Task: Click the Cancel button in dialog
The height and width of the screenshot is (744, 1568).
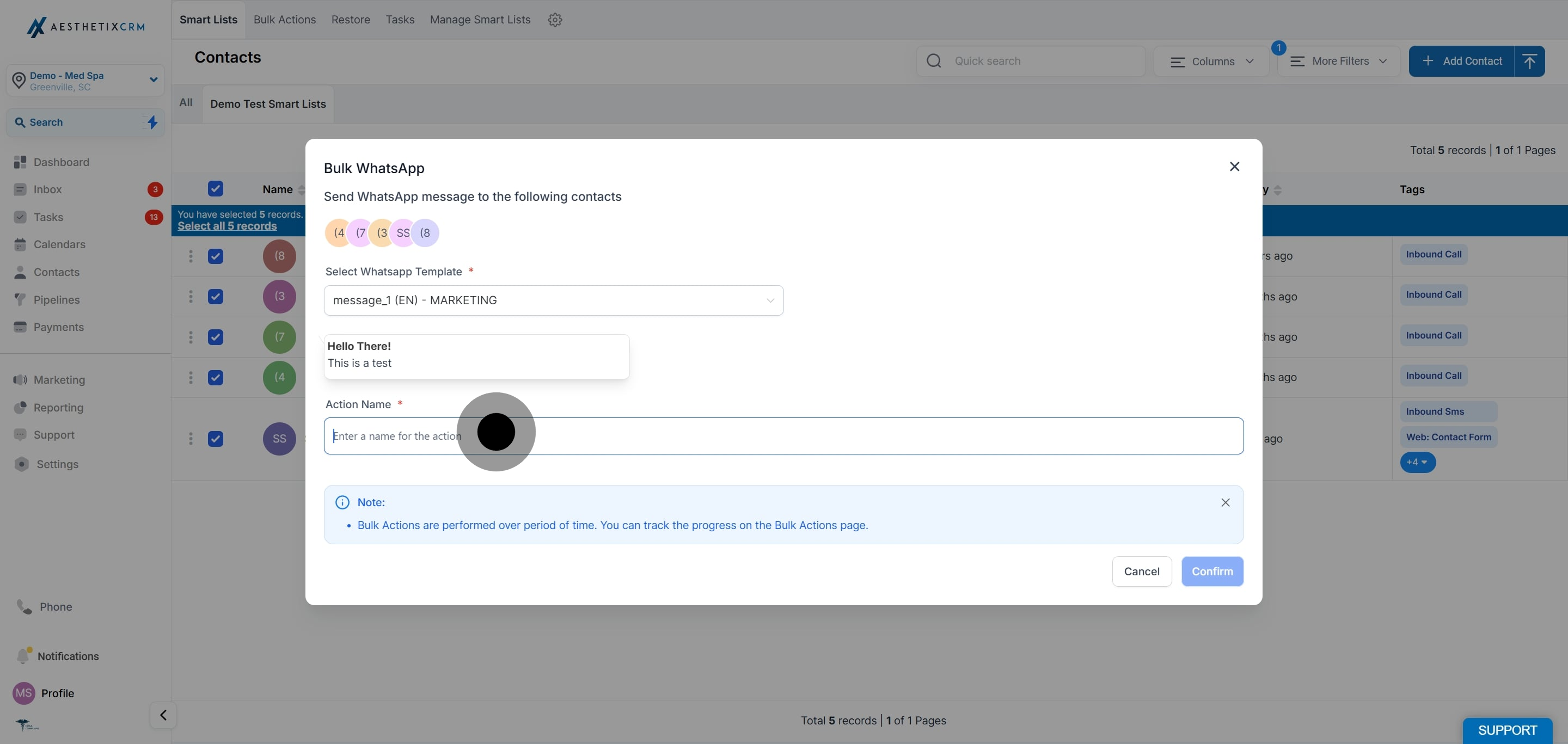Action: tap(1141, 571)
